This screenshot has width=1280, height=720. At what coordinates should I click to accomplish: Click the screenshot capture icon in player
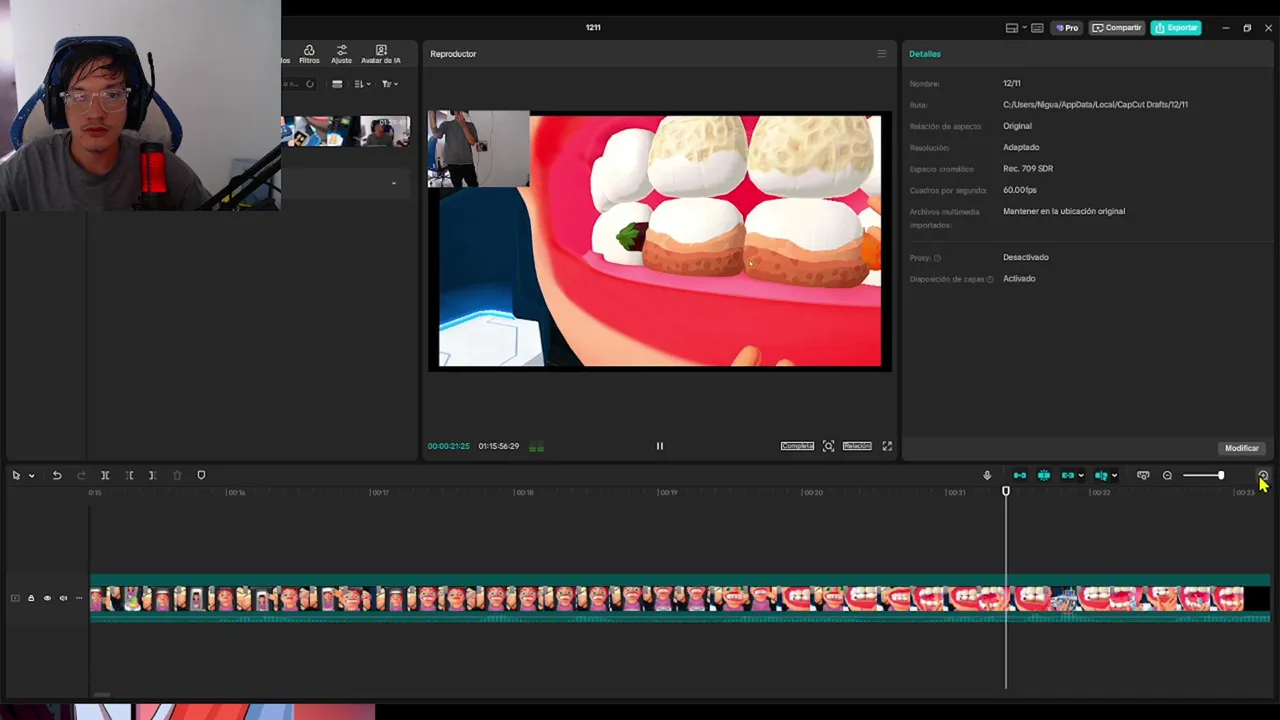[x=828, y=446]
